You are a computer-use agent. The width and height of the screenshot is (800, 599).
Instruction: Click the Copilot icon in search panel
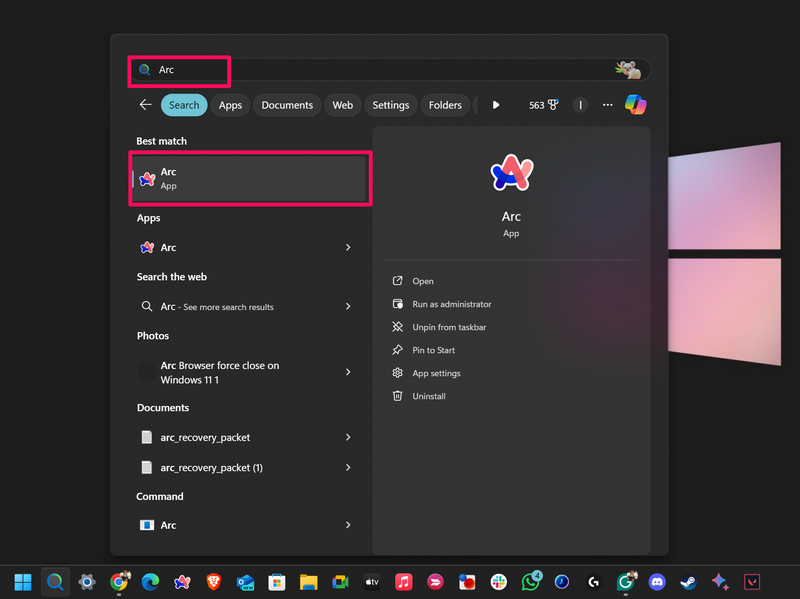click(635, 104)
